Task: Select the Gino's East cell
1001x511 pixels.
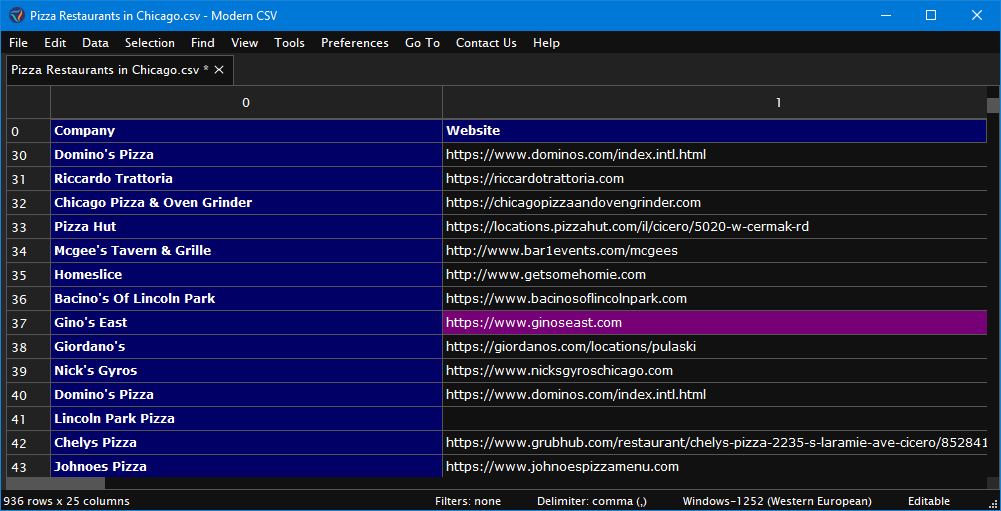Action: click(246, 323)
